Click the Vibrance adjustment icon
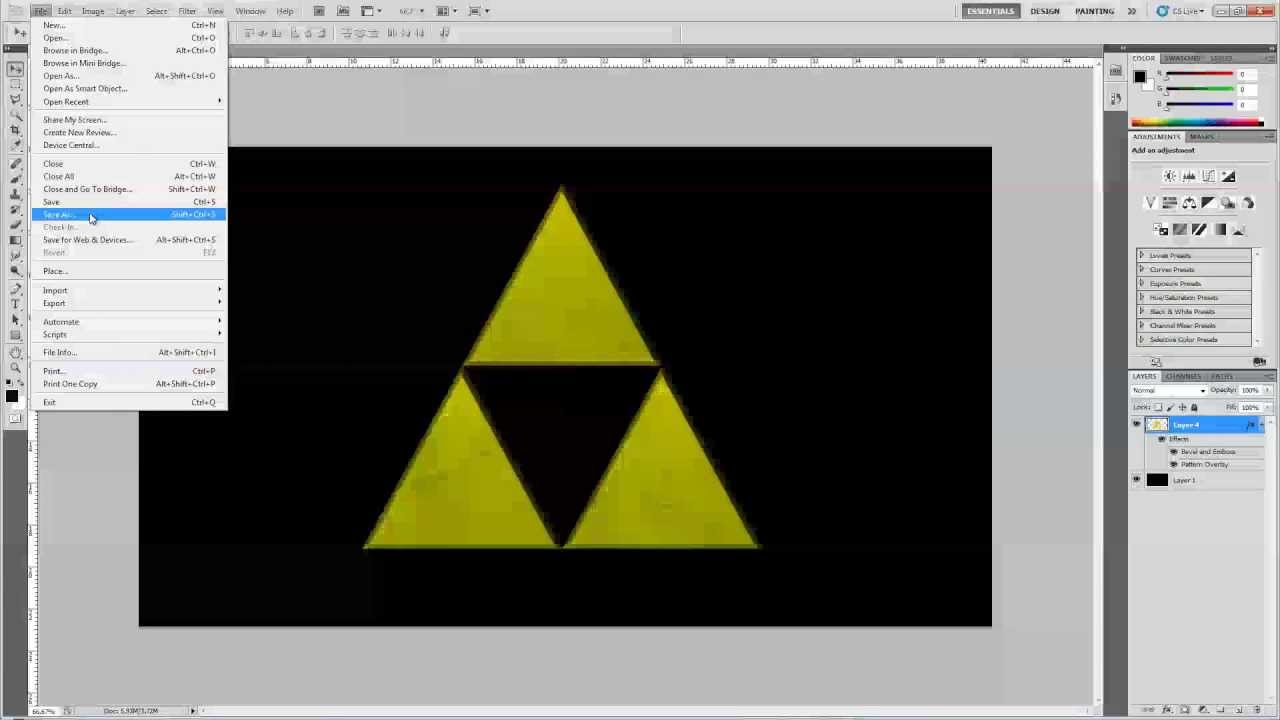1280x720 pixels. (x=1150, y=204)
